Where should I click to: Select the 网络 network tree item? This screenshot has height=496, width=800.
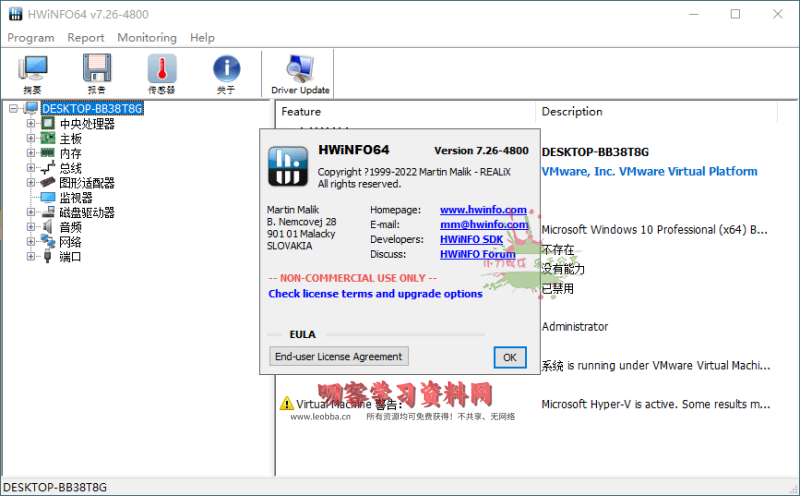71,242
